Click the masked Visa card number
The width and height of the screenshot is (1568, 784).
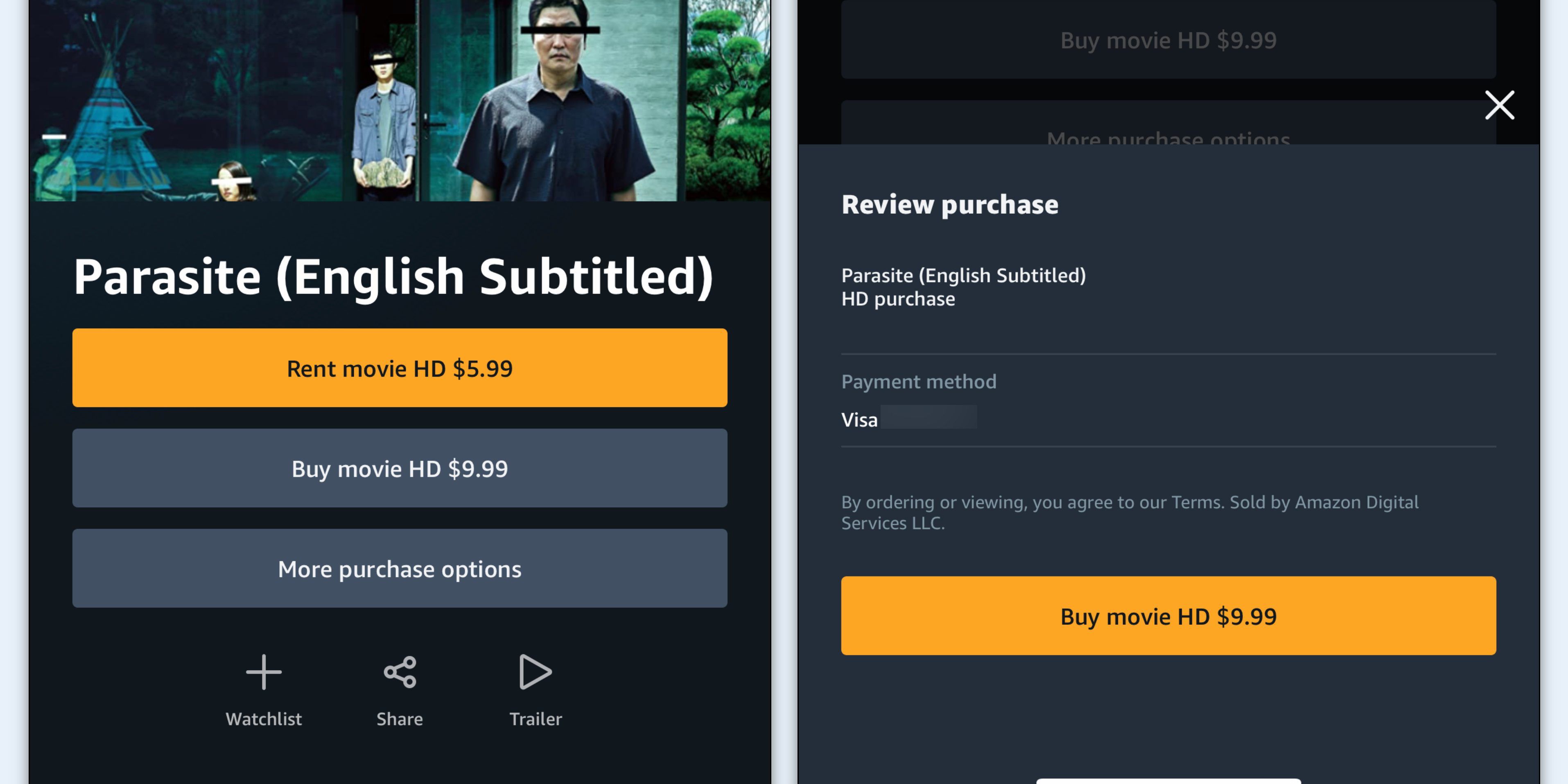(929, 418)
